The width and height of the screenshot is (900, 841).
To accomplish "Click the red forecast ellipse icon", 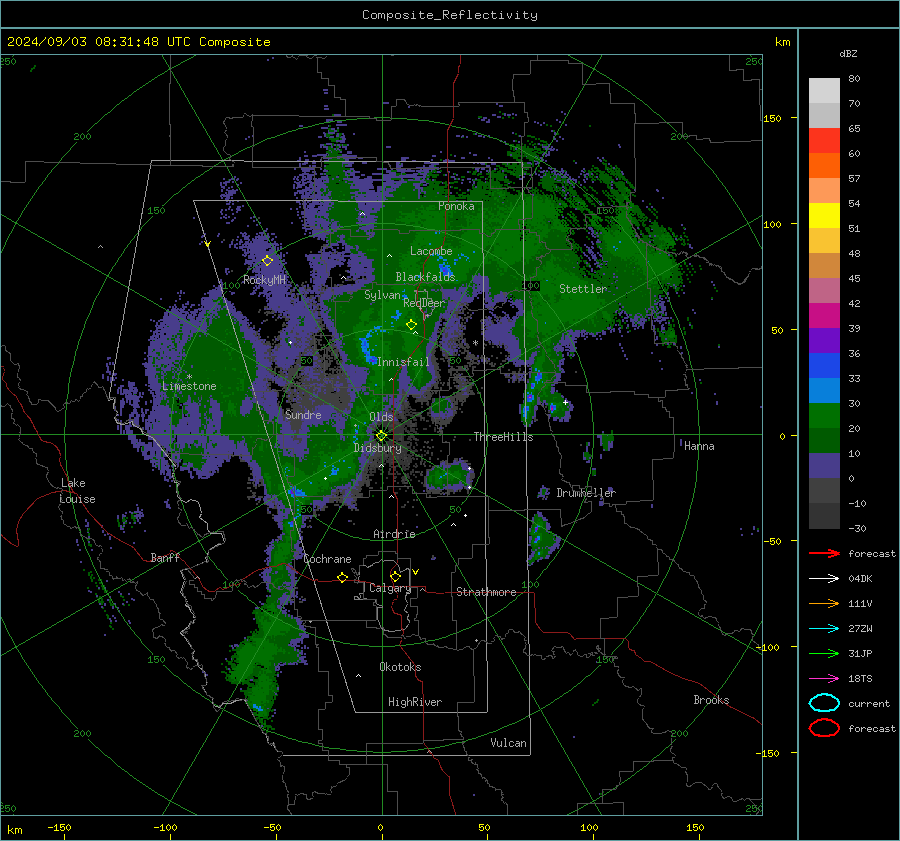I will [824, 728].
